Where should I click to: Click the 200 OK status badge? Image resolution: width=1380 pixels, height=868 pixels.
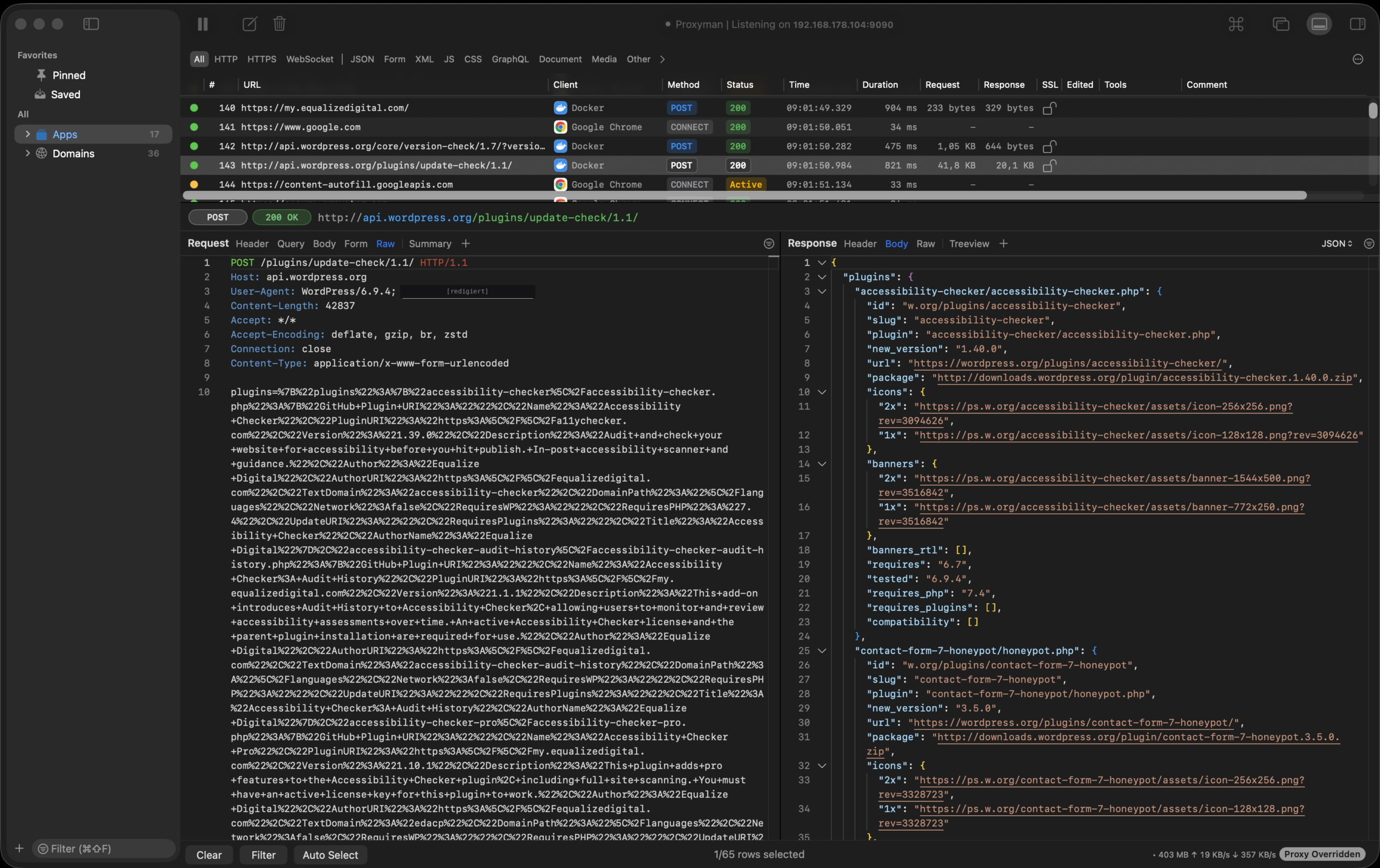281,217
